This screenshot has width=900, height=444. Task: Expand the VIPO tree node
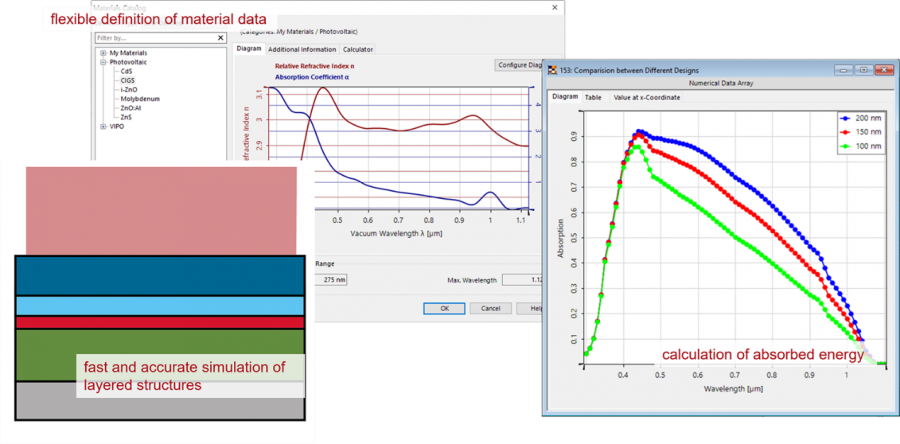click(x=102, y=127)
